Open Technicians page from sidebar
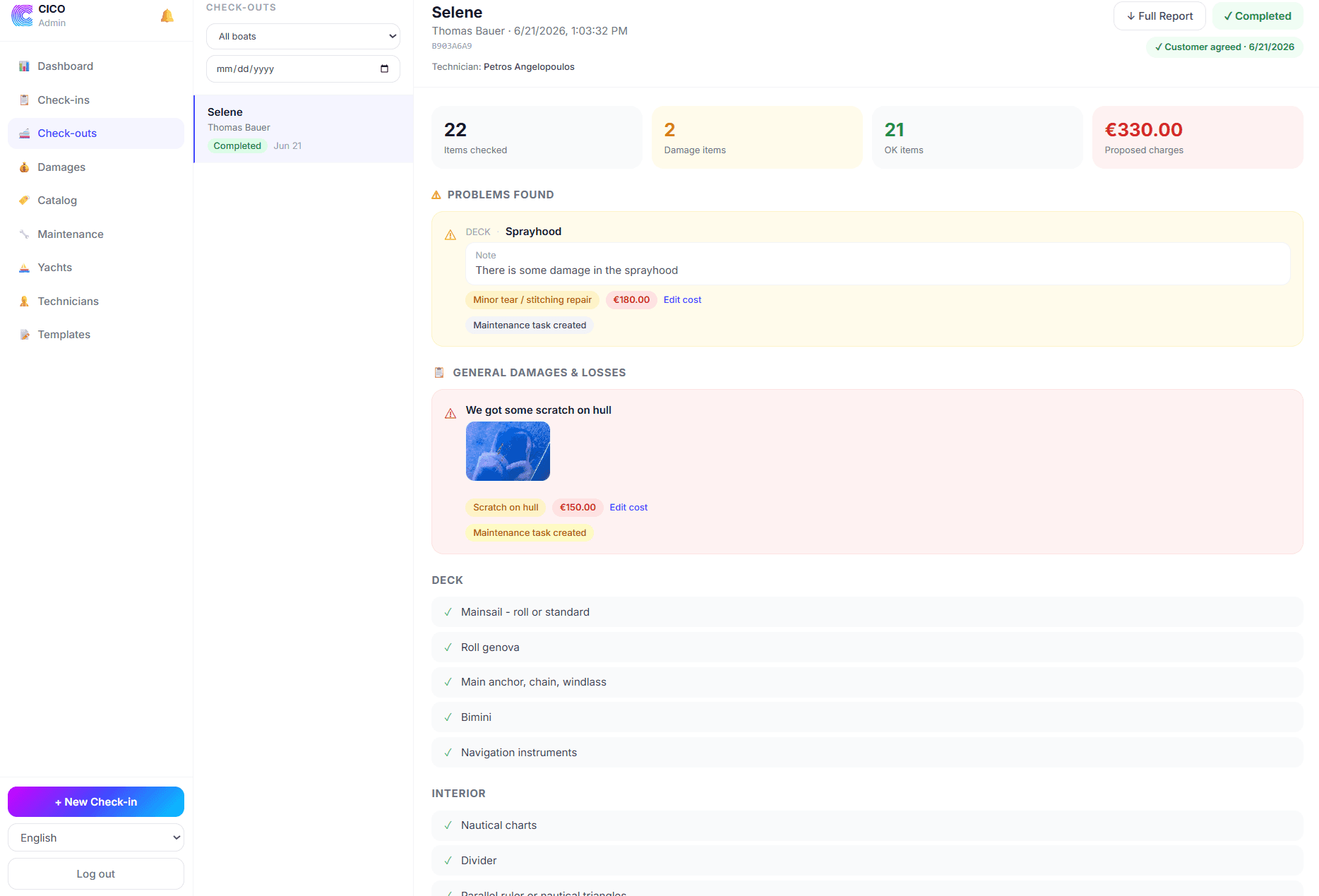This screenshot has height=896, width=1319. coord(96,301)
